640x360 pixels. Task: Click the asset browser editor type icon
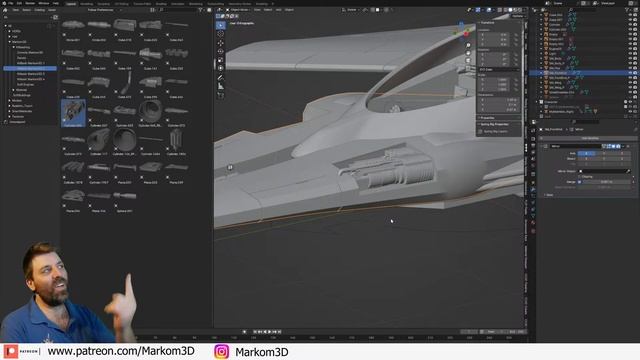pos(5,10)
